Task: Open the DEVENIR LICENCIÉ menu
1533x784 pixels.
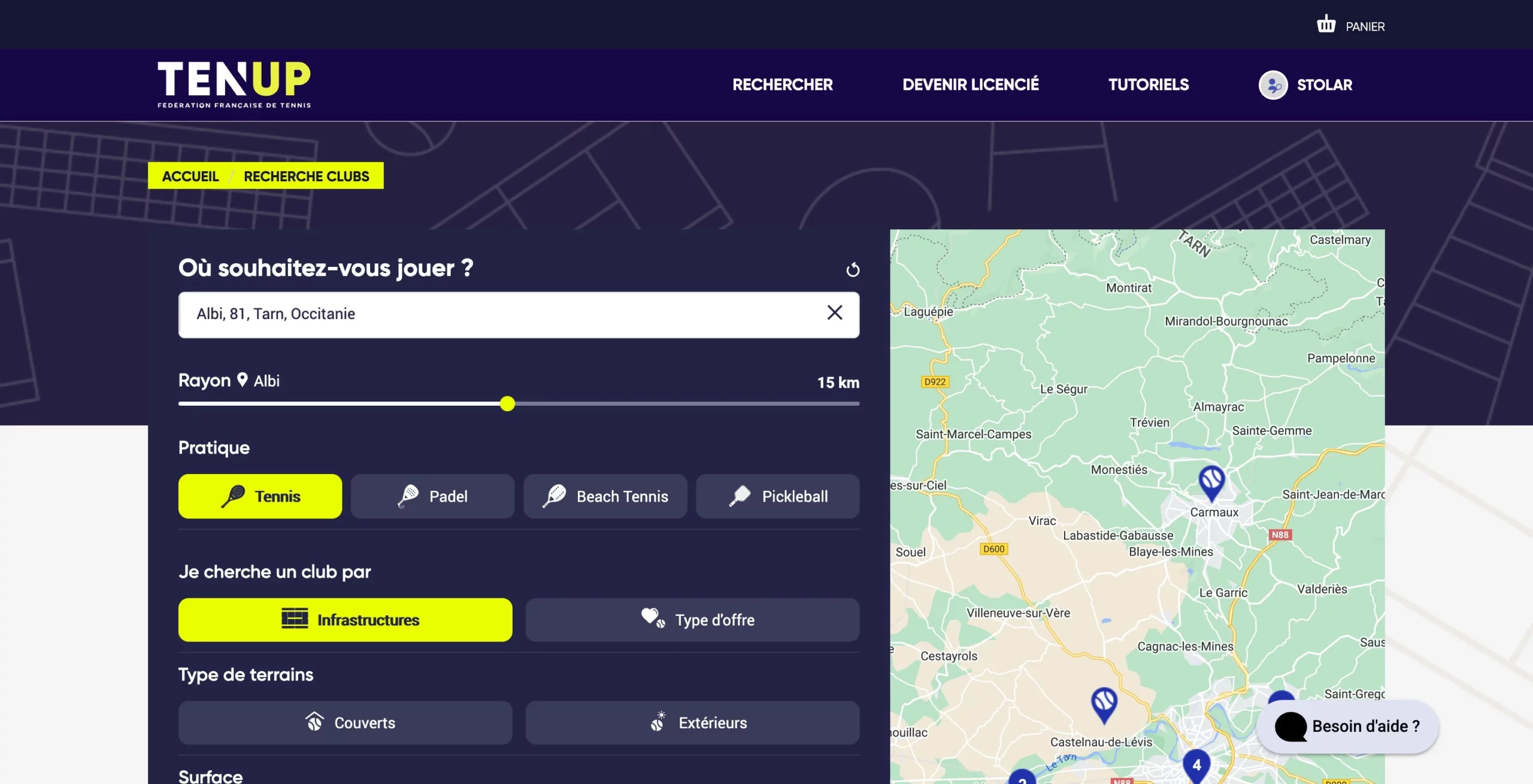Action: tap(970, 85)
